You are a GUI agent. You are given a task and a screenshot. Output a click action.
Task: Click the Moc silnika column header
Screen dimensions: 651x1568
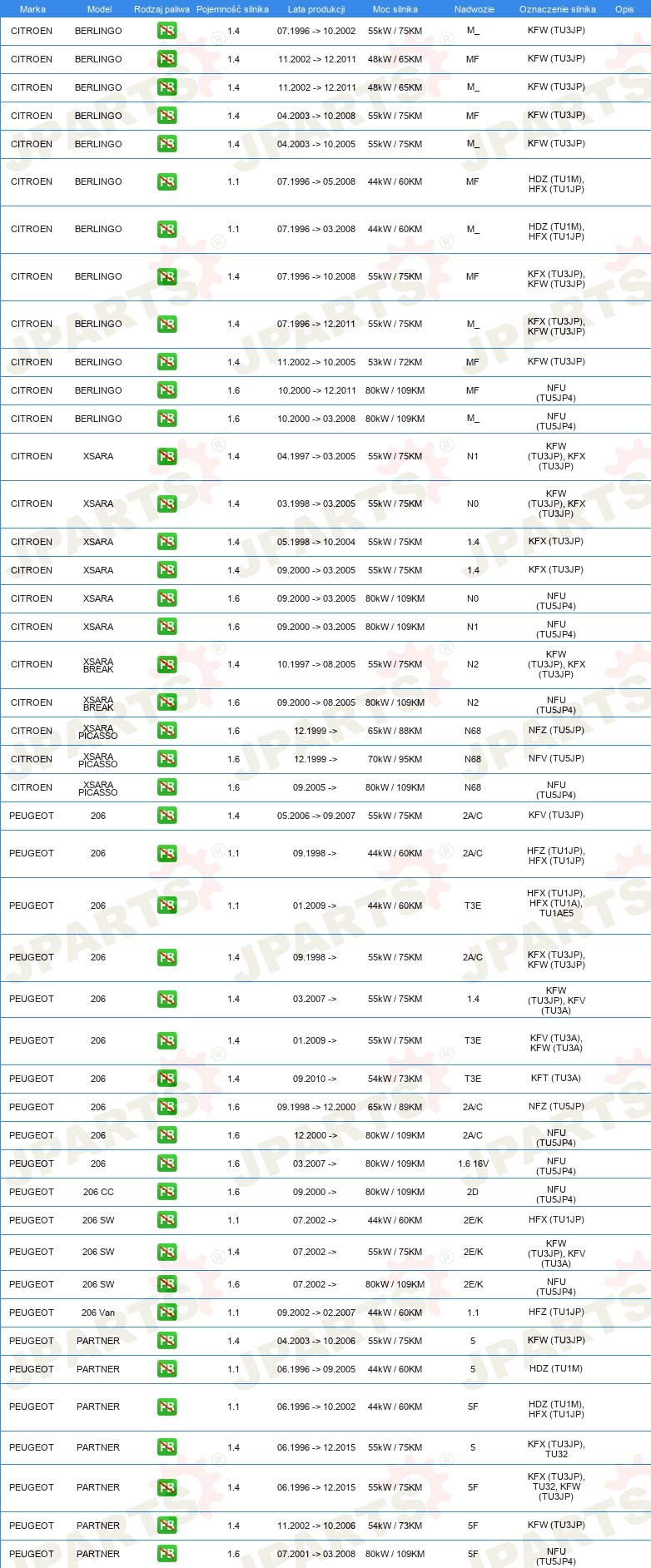click(x=395, y=9)
